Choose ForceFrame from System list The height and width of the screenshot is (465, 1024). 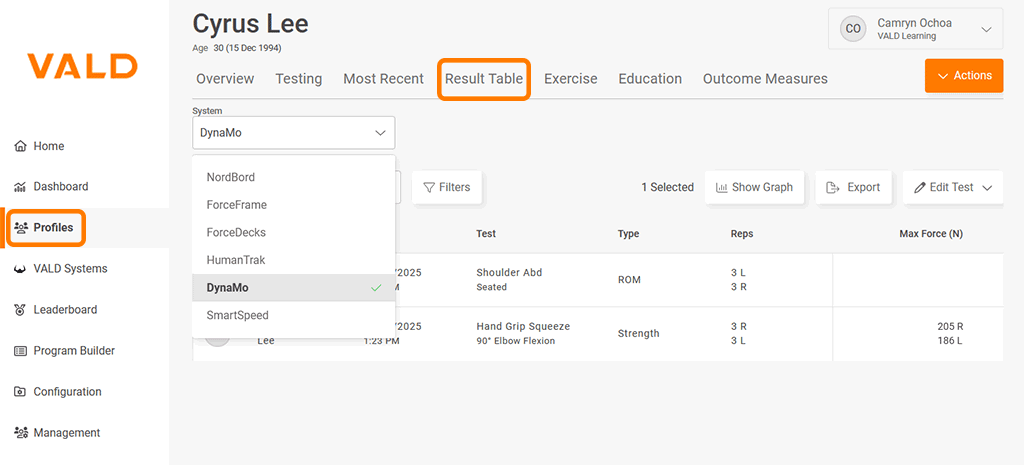[294, 205]
